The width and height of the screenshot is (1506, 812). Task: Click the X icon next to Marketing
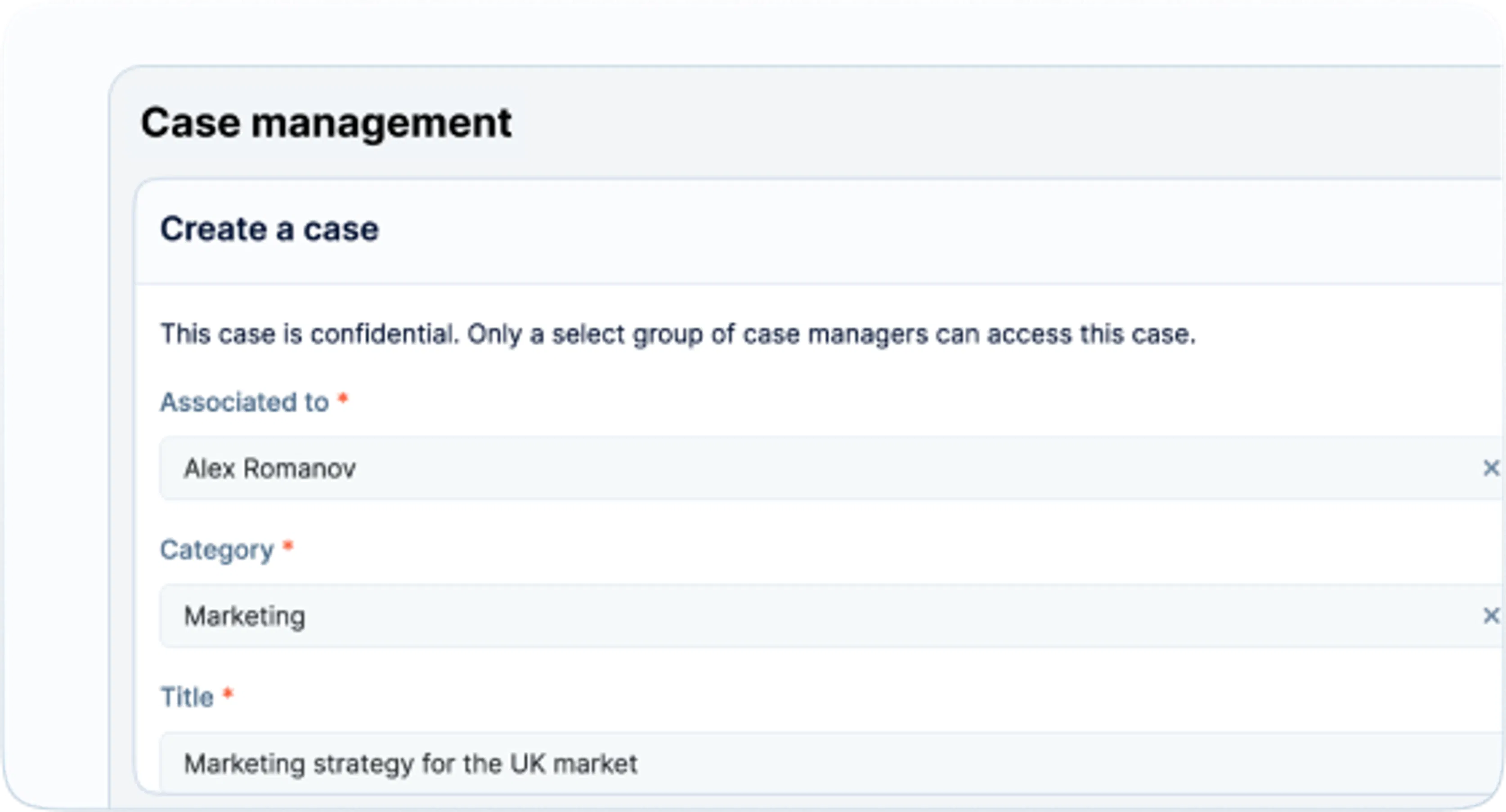[x=1491, y=616]
